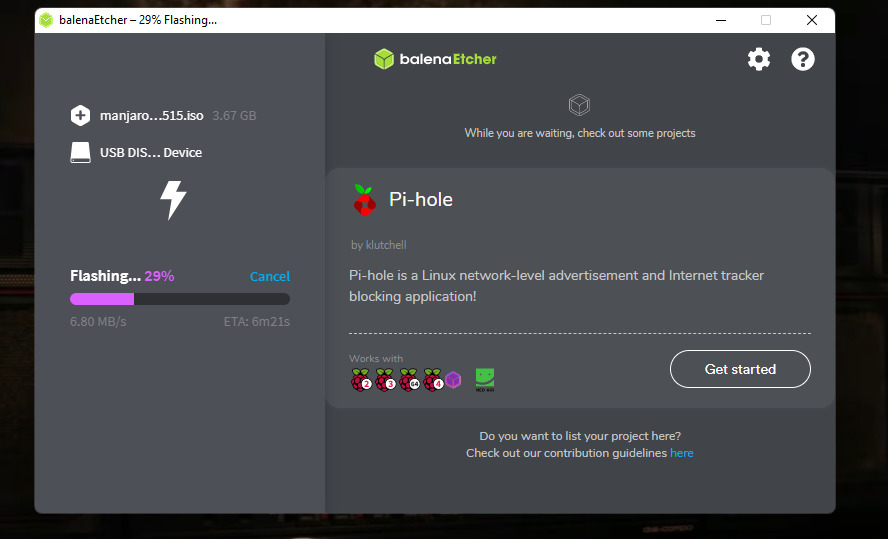Click the balenaEtcher logo in header
Viewport: 888px width, 539px height.
coord(435,59)
